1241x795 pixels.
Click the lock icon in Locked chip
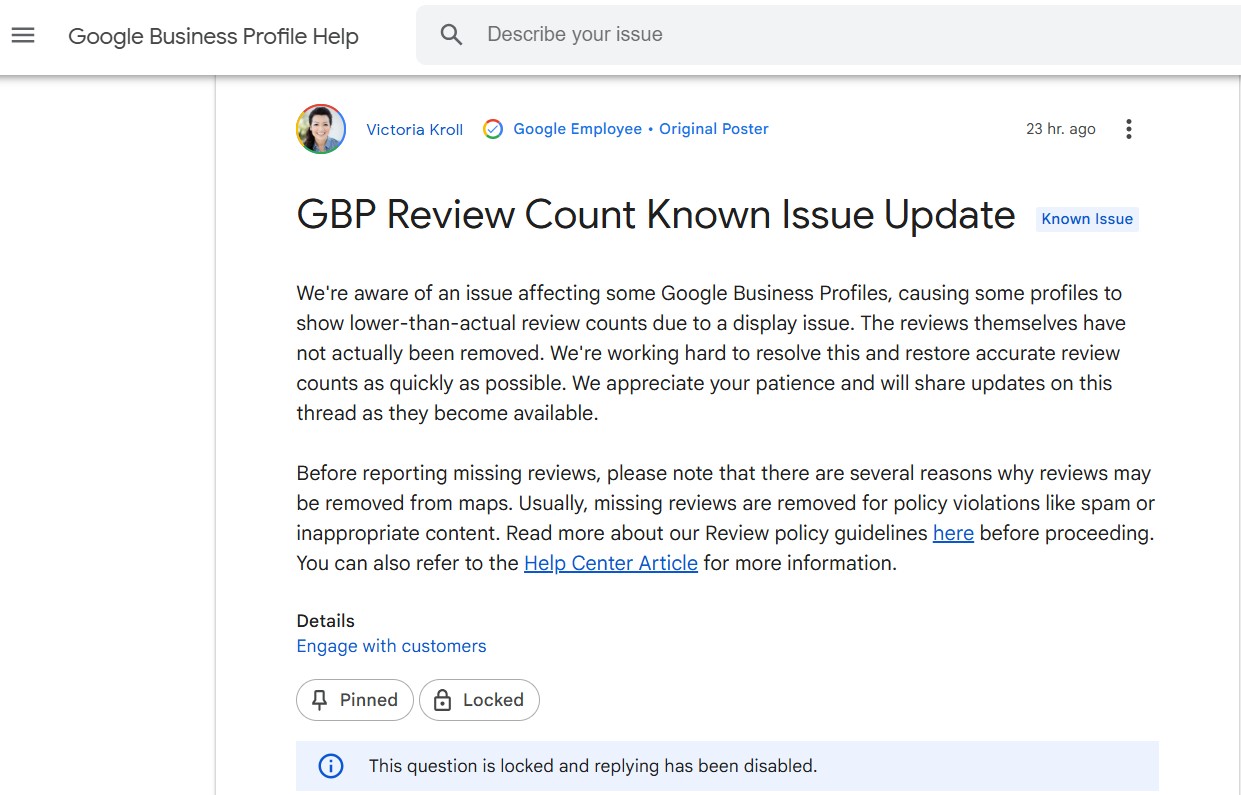coord(443,700)
